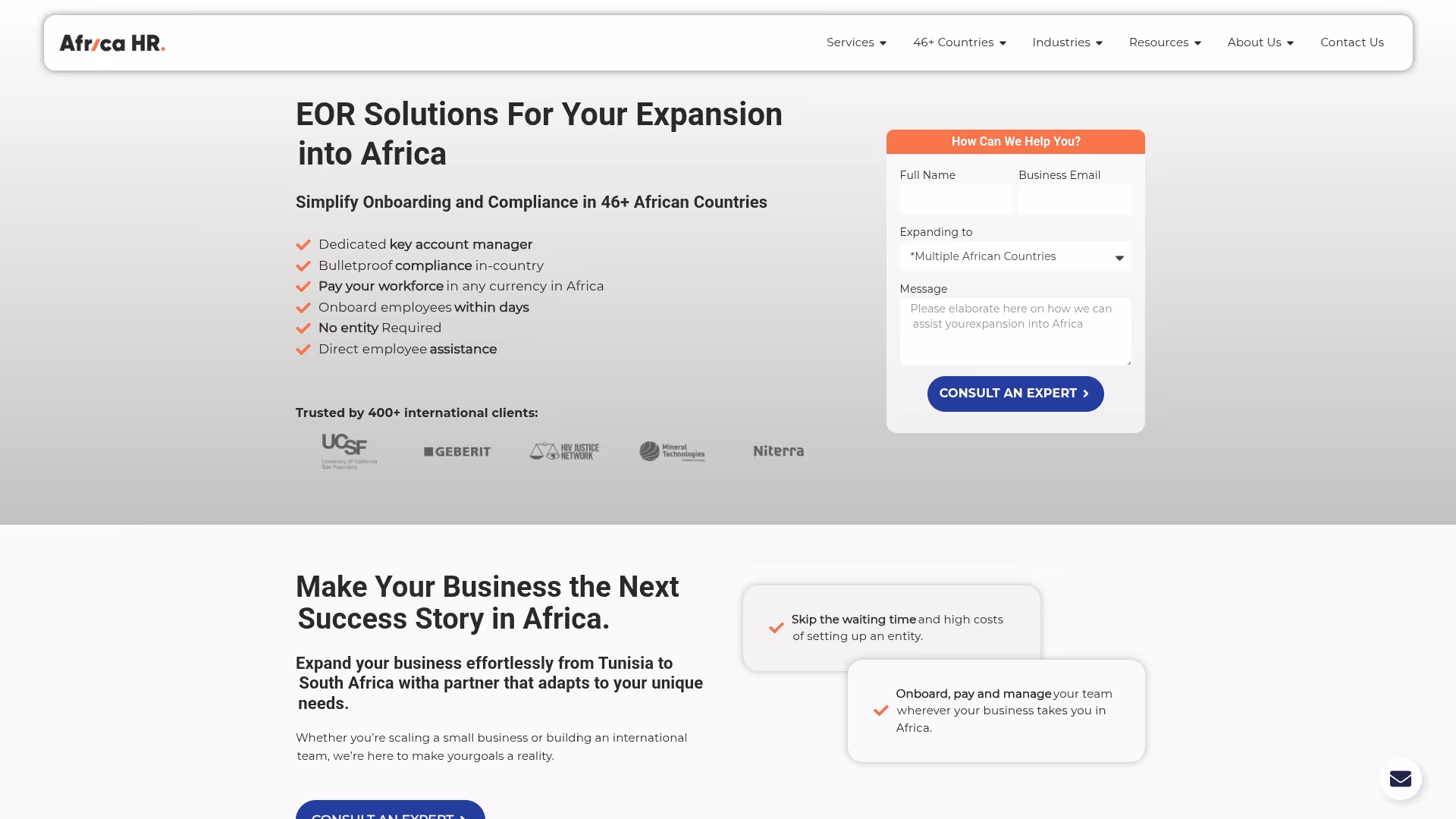The height and width of the screenshot is (819, 1456).
Task: Expand the About Us menu
Action: click(x=1260, y=42)
